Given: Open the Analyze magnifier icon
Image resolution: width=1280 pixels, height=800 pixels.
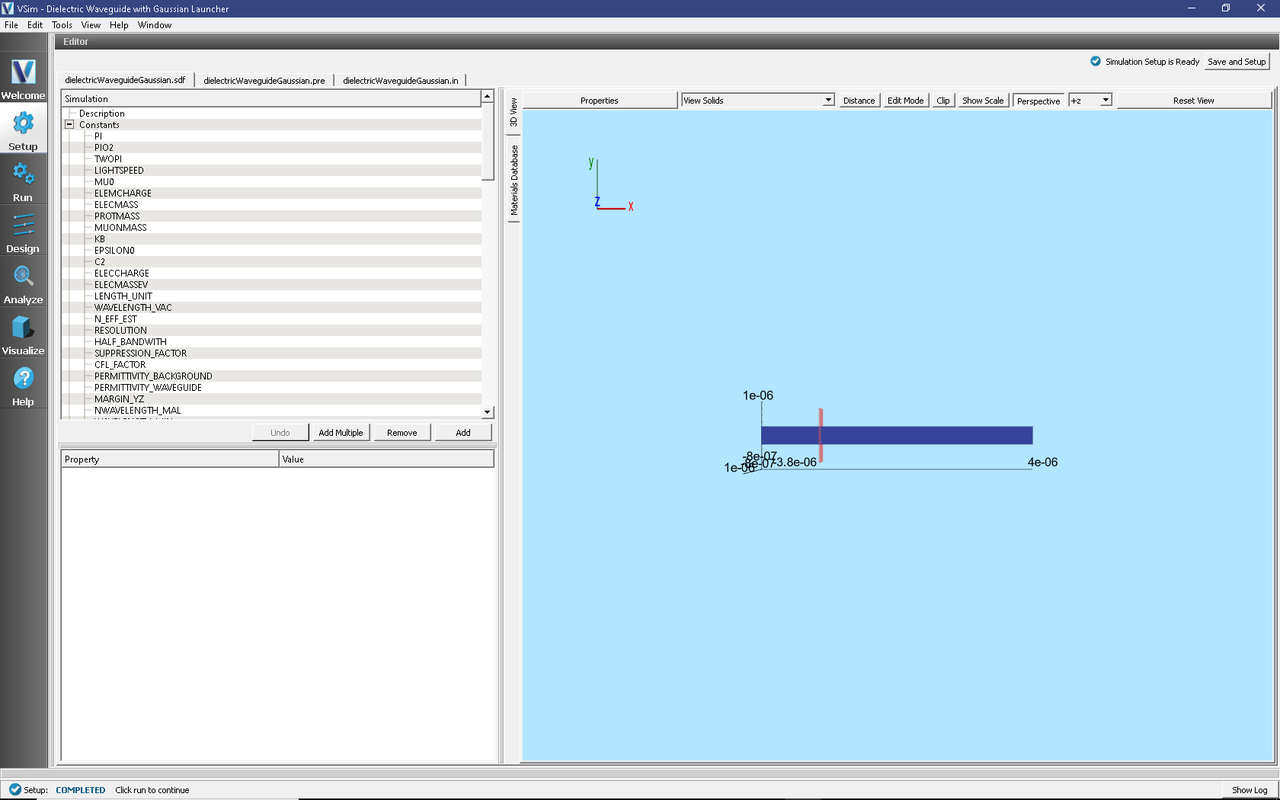Looking at the screenshot, I should coord(23,276).
